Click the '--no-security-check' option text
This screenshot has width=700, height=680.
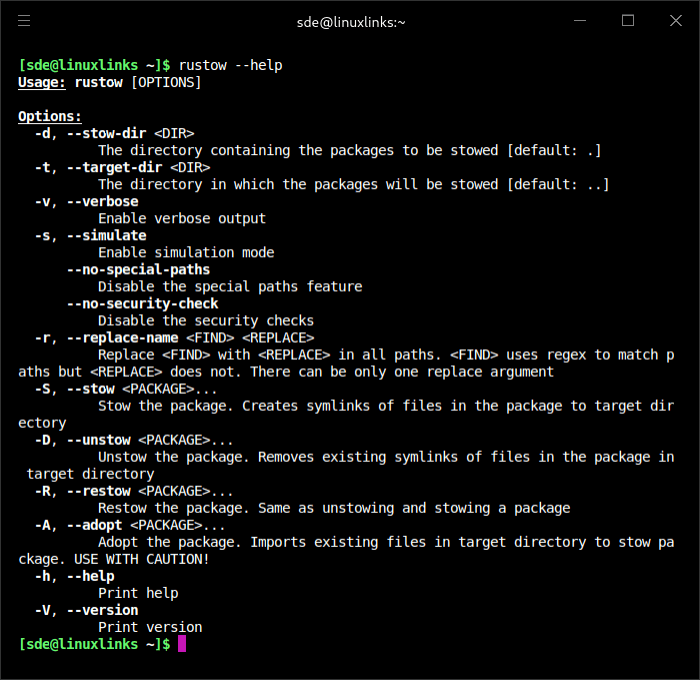pyautogui.click(x=142, y=303)
